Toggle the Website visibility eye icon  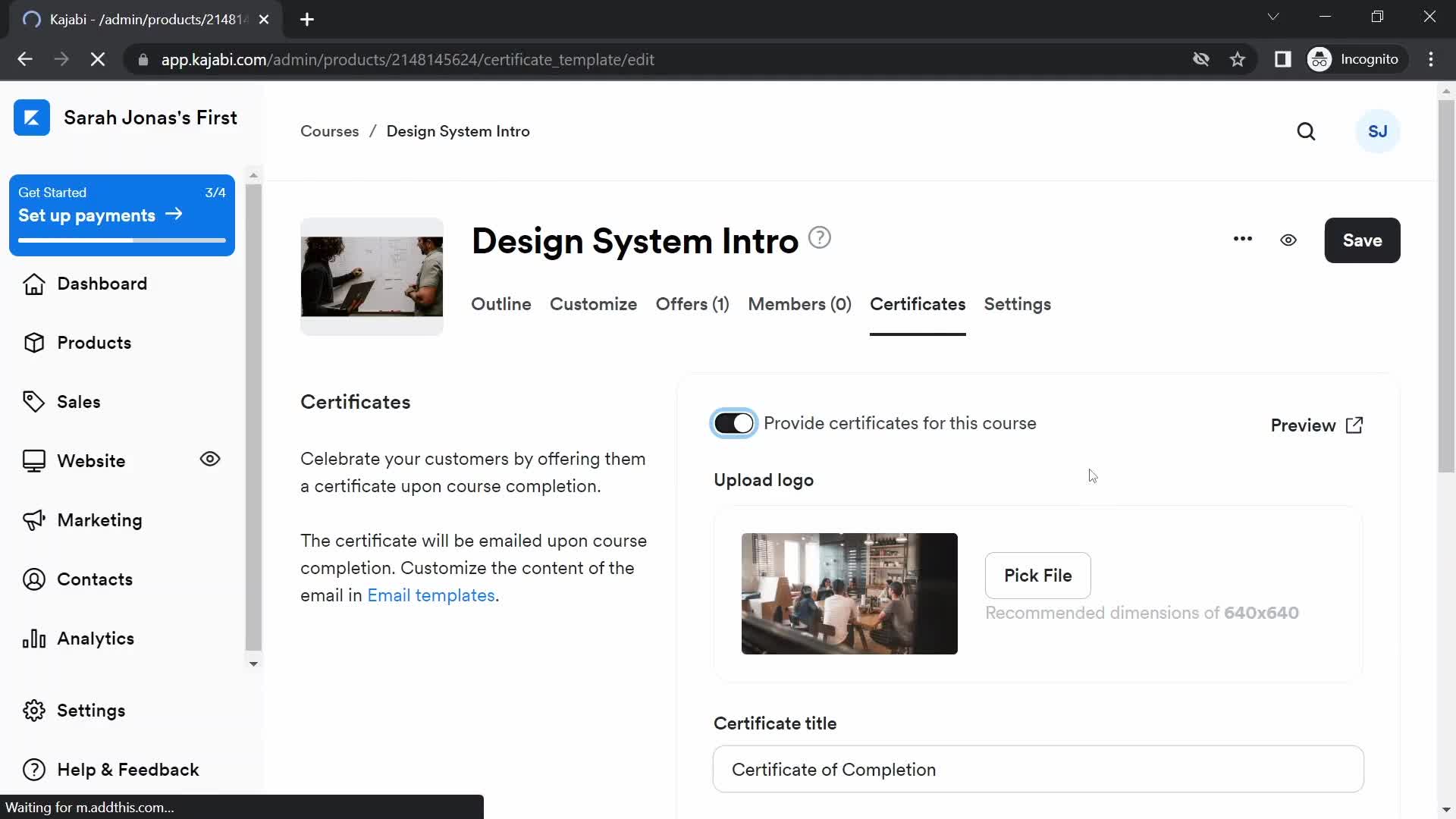(x=210, y=459)
